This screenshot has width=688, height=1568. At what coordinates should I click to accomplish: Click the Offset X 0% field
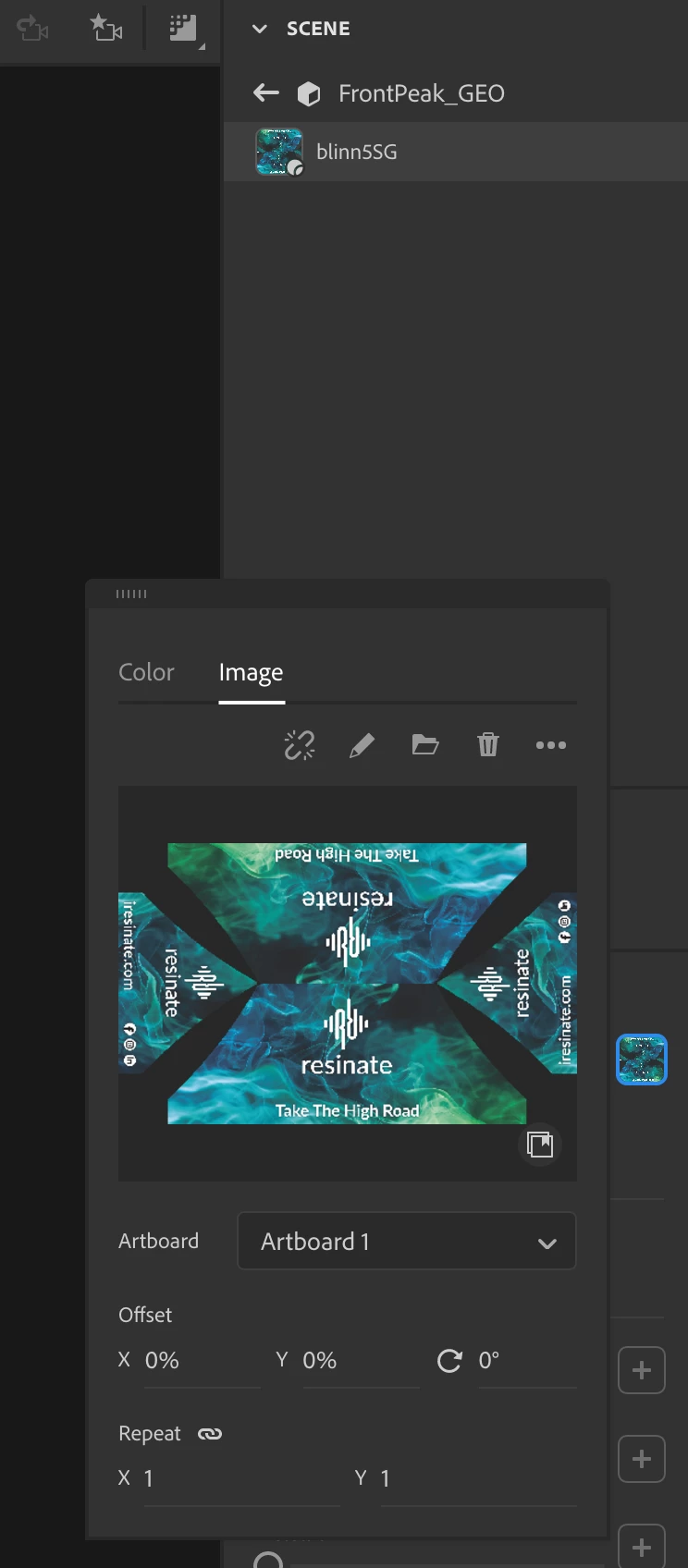(x=202, y=1361)
